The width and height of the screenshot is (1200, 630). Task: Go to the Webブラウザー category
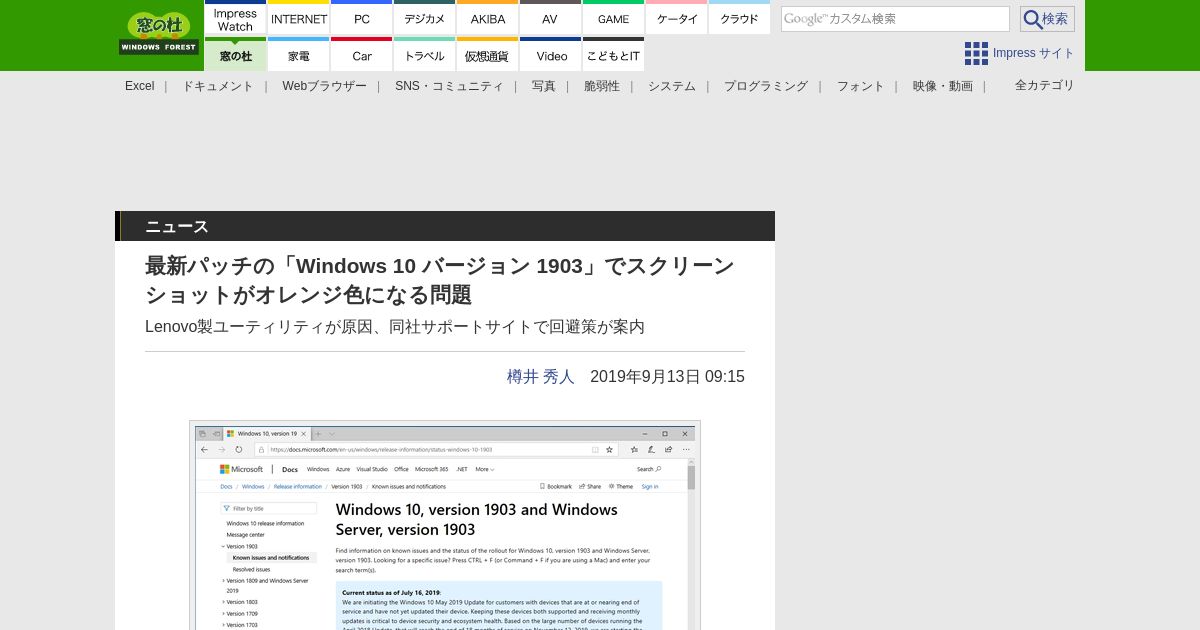click(324, 86)
